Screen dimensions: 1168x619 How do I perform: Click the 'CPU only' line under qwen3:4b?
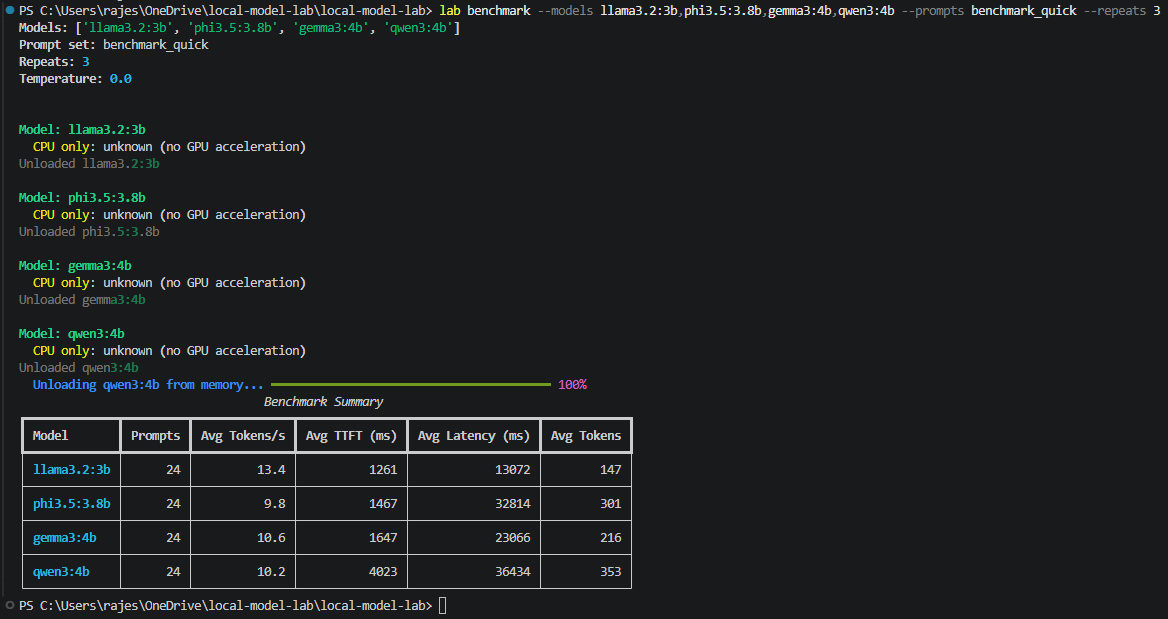(169, 351)
